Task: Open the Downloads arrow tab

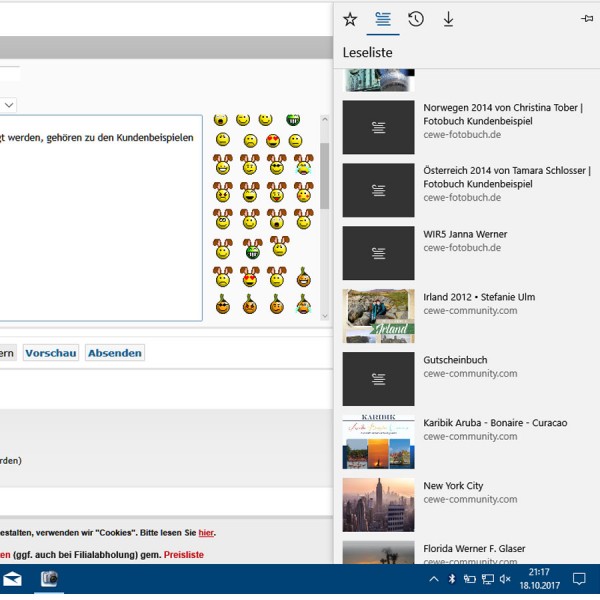Action: 448,19
